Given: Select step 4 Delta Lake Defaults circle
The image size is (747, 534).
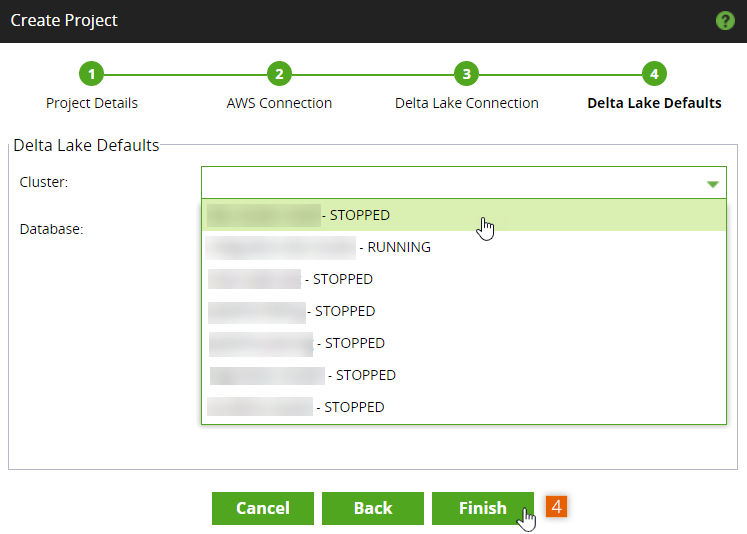Looking at the screenshot, I should click(654, 74).
